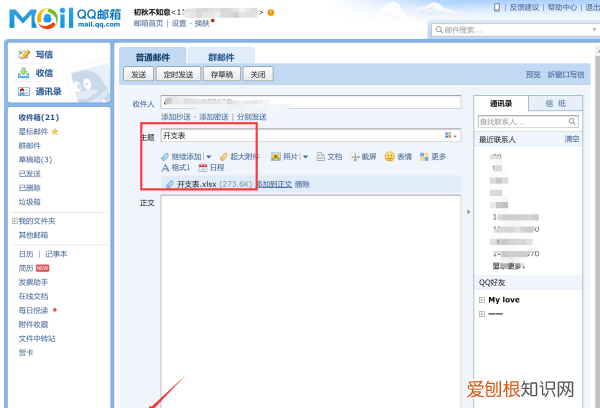The width and height of the screenshot is (600, 408).
Task: Click the 发送 send button
Action: pyautogui.click(x=139, y=74)
